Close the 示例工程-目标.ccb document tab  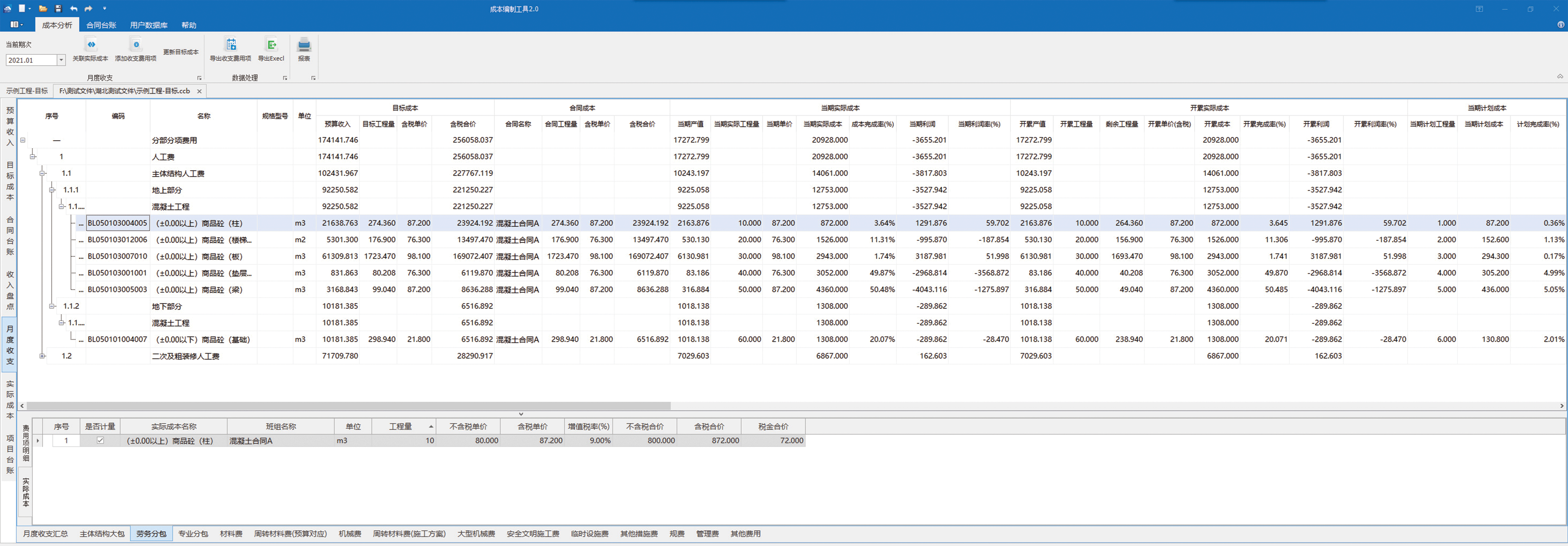click(x=199, y=91)
